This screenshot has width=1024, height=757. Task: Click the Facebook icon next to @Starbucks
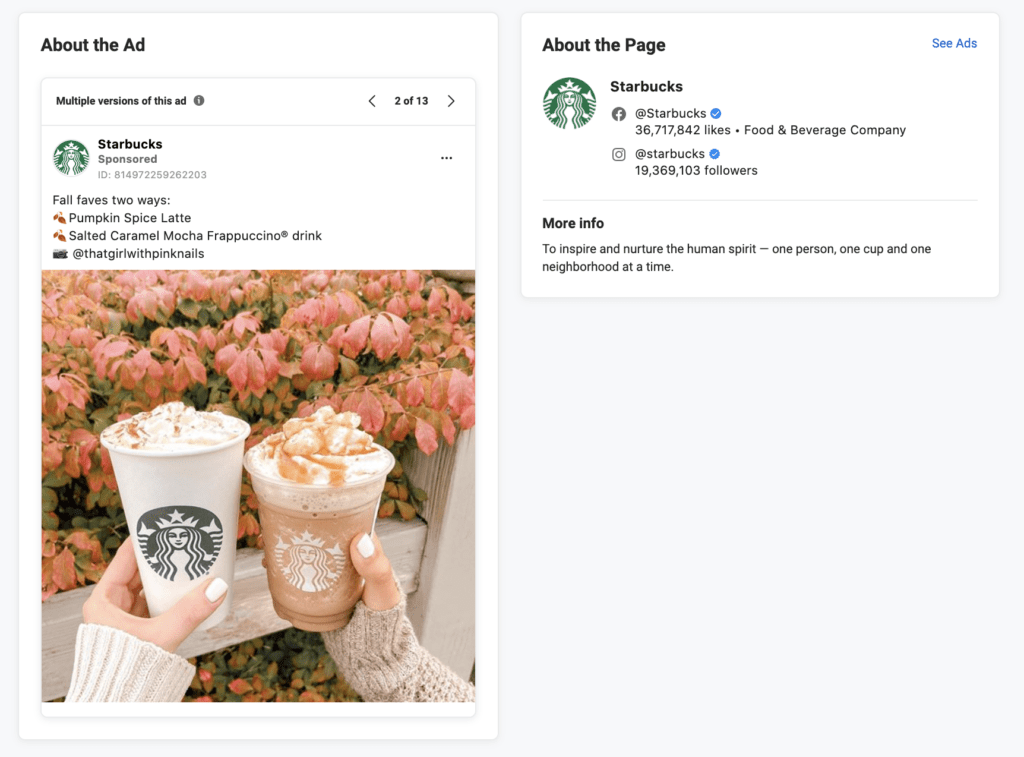coord(618,114)
